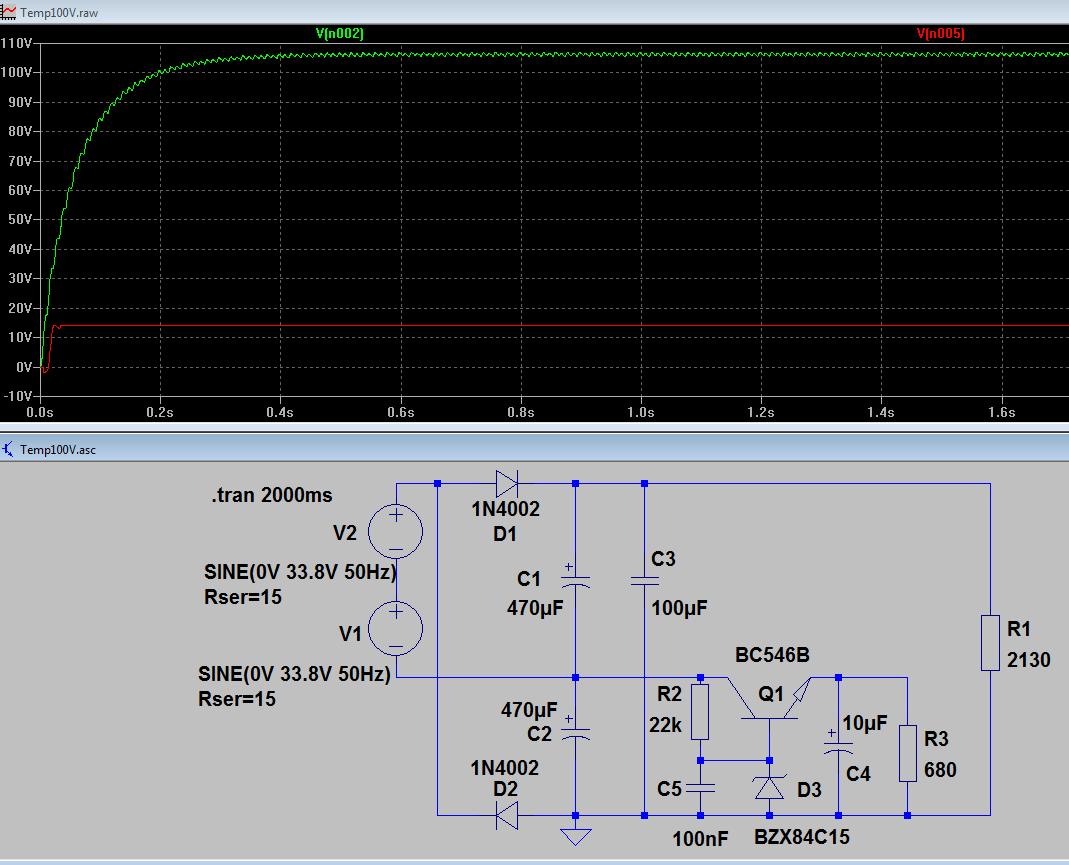This screenshot has height=865, width=1069.
Task: Click the 10µF value of C4
Action: (x=865, y=723)
